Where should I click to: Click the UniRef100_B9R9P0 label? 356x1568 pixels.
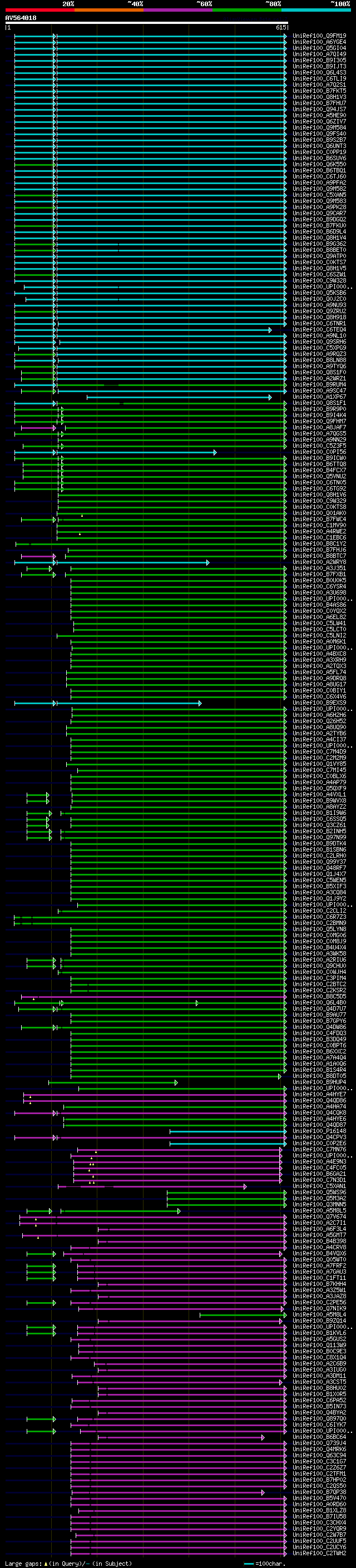pyautogui.click(x=319, y=409)
